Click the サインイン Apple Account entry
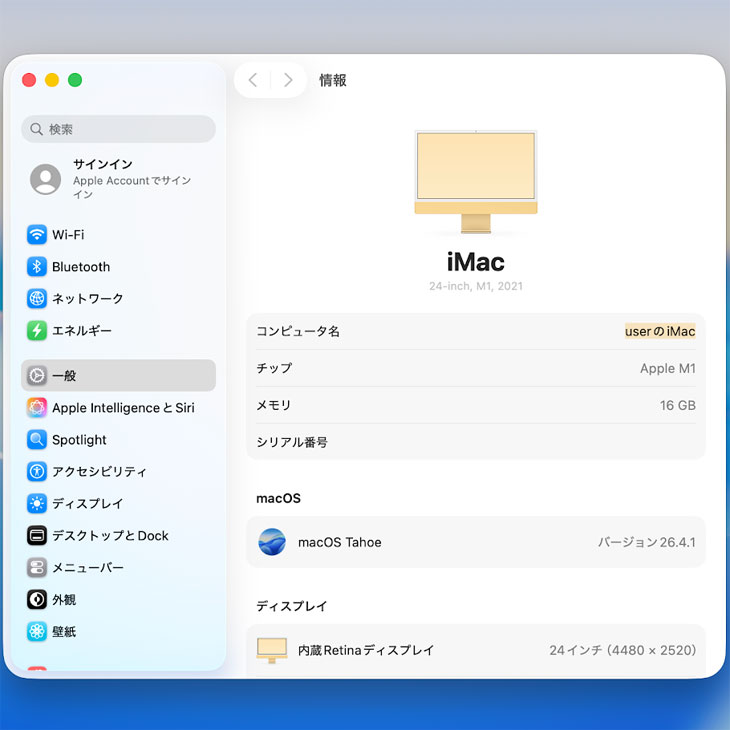730x730 pixels. pyautogui.click(x=118, y=180)
